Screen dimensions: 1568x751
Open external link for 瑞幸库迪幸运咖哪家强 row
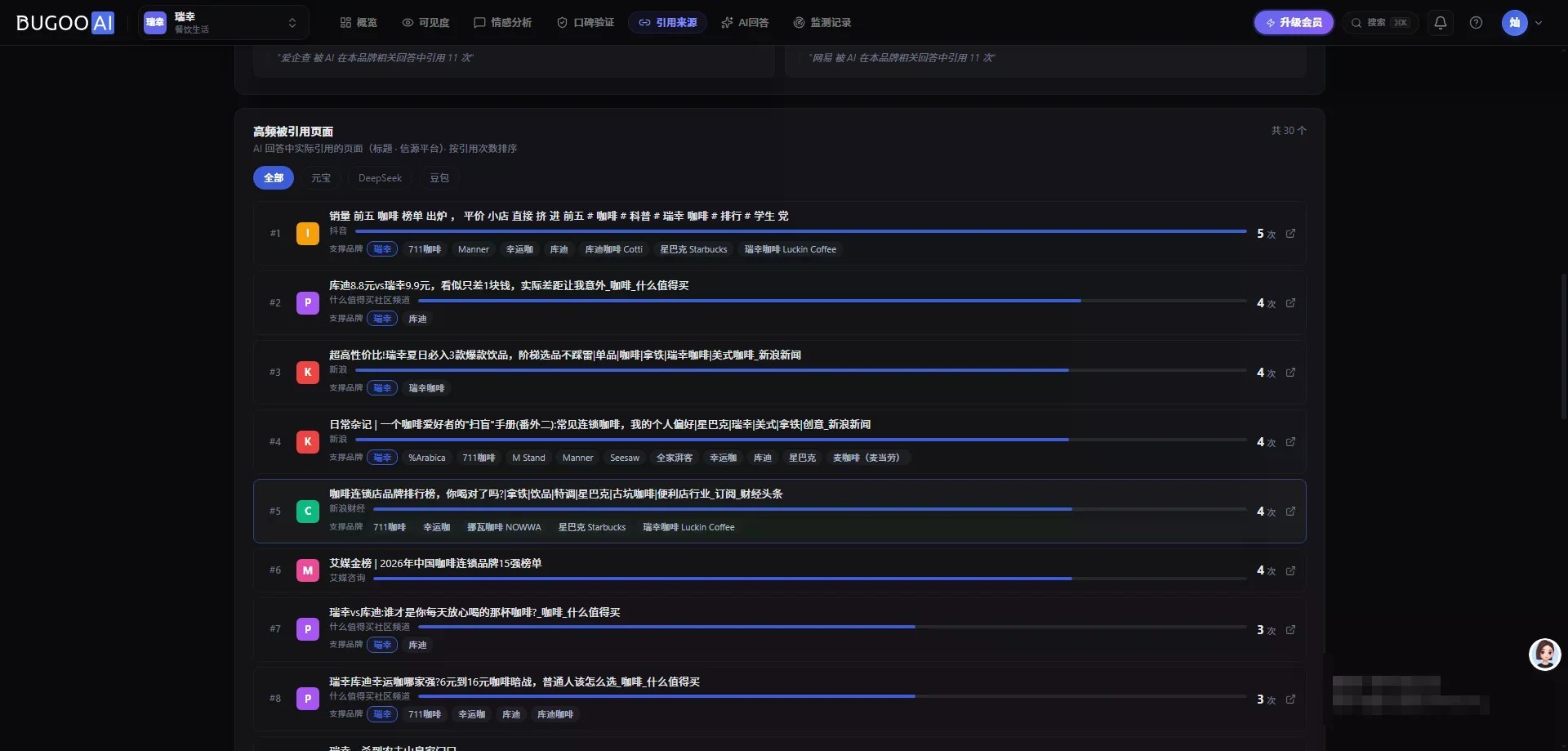pos(1290,700)
